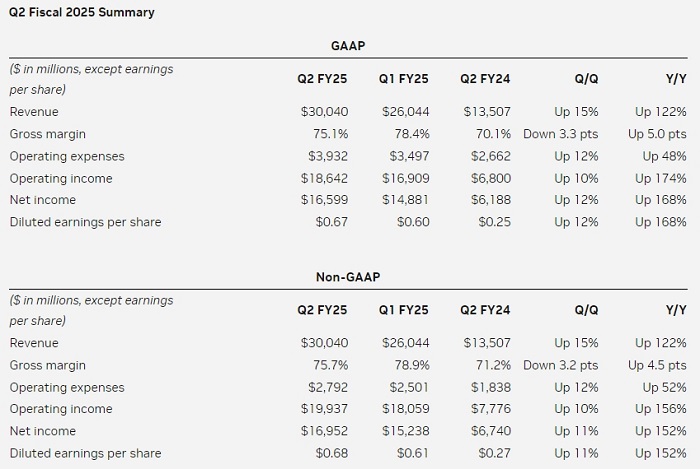Click the Non-GAAP table title
The image size is (700, 469).
[x=347, y=277]
